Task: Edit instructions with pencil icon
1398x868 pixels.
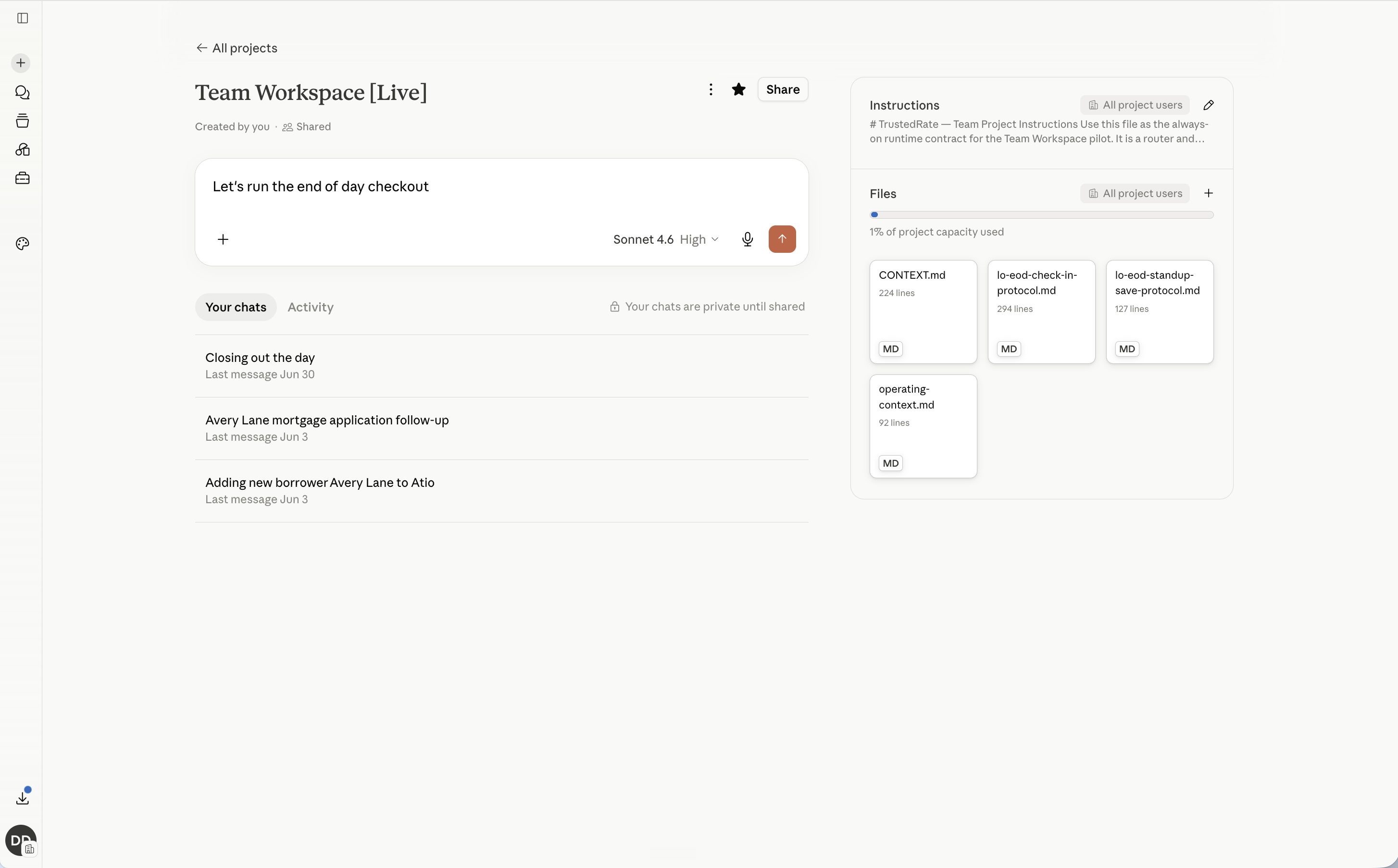Action: pos(1209,105)
